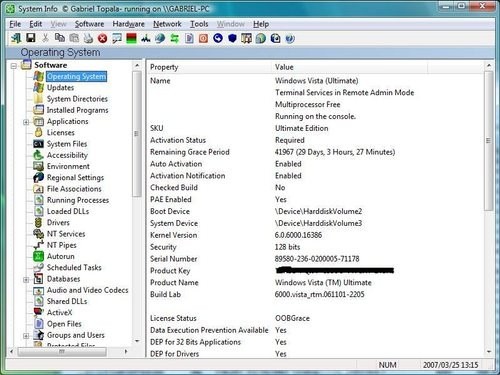Click the Copy toolbar icon
The image size is (500, 375).
60,38
